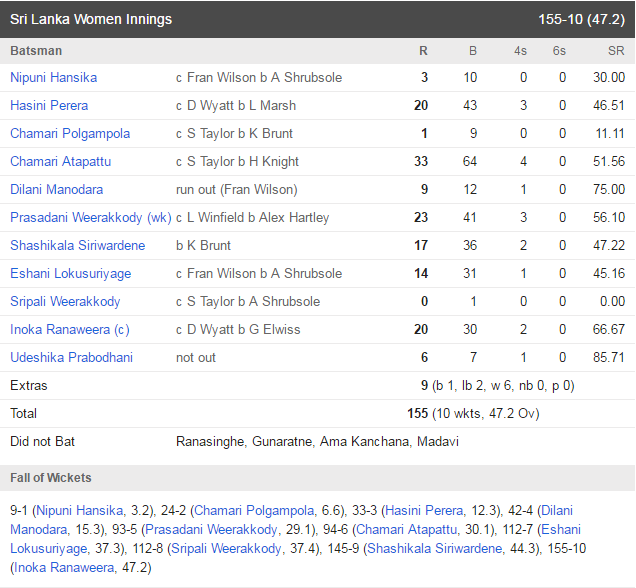Click Eshani Lokusuriyage in the scorecard
The image size is (636, 588).
tap(70, 273)
